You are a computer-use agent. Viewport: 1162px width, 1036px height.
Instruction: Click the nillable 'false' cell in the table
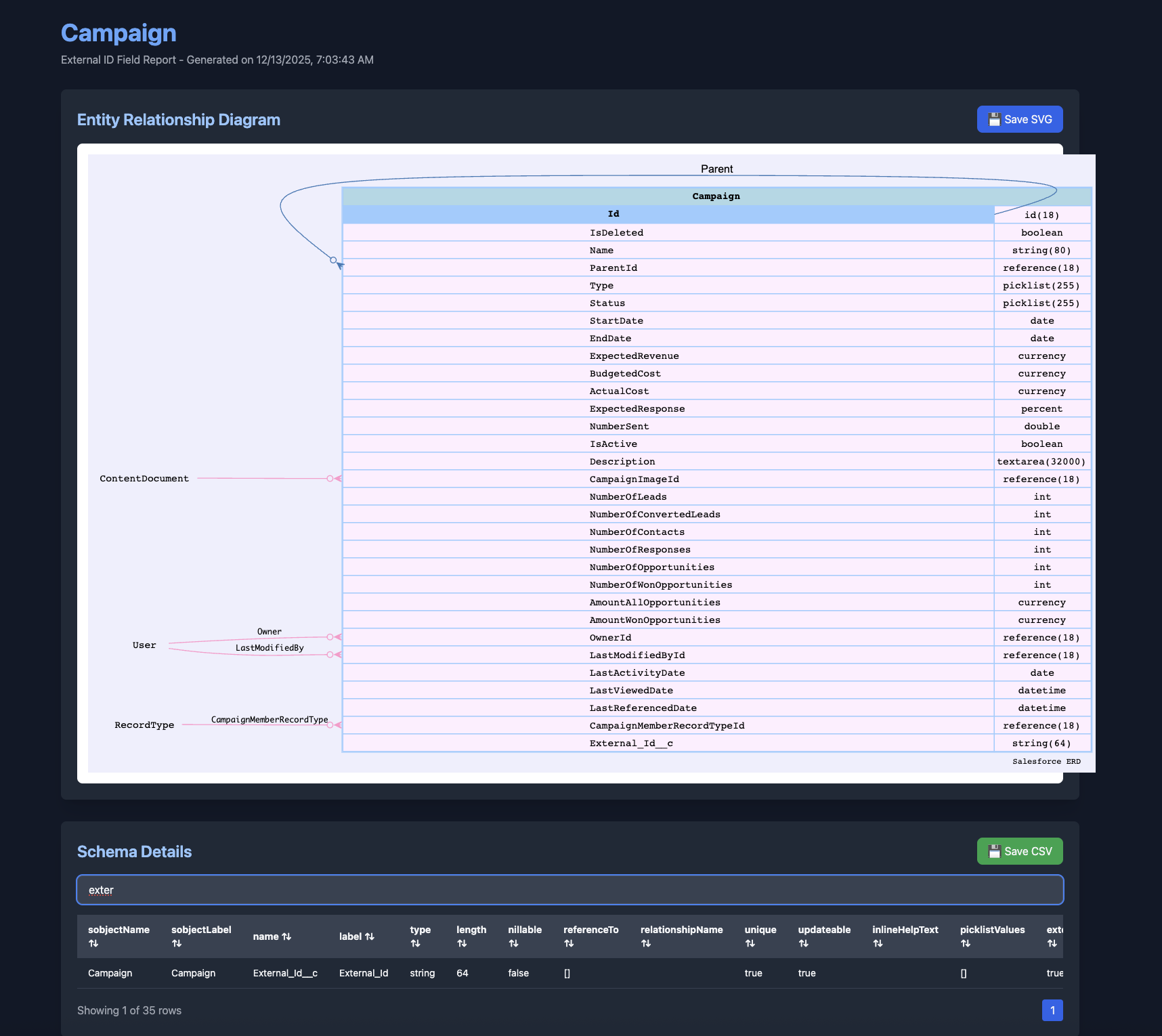[x=519, y=973]
